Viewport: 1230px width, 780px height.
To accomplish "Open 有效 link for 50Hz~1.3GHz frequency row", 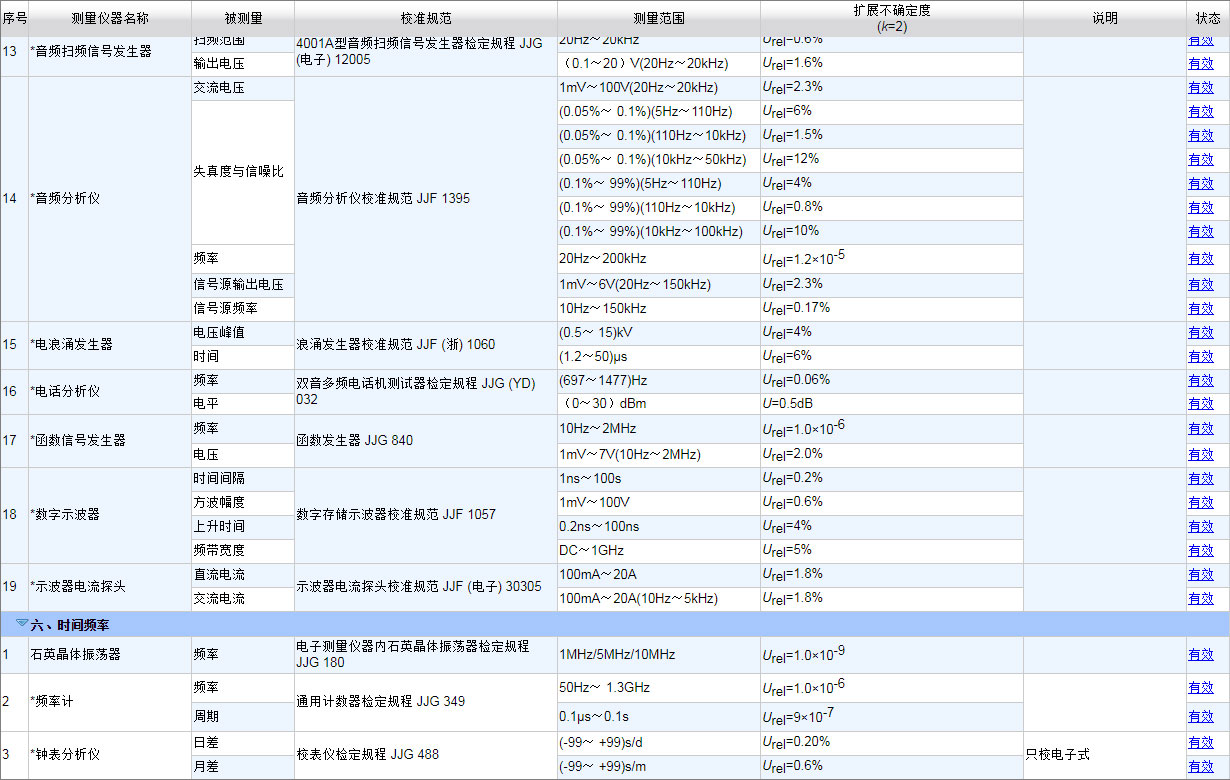I will point(1200,688).
